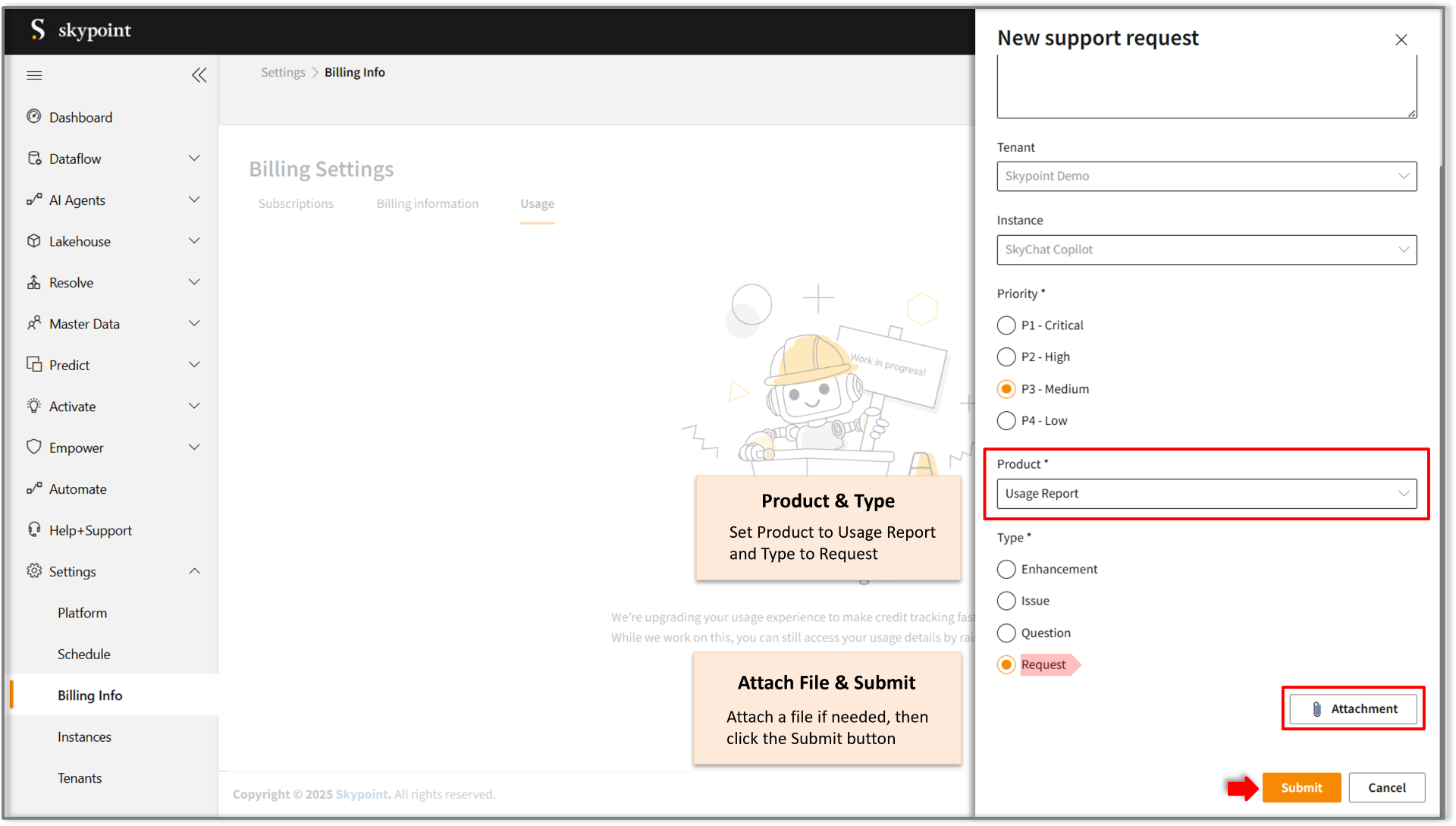1456x826 pixels.
Task: Click the orange Submit button
Action: click(x=1301, y=787)
